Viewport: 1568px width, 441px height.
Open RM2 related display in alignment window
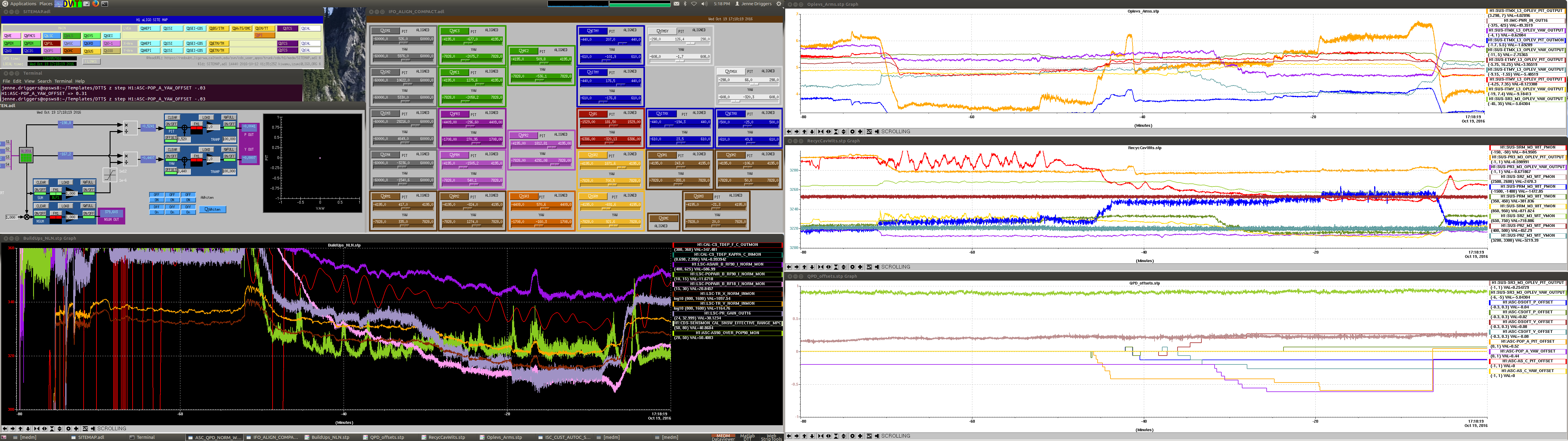point(455,196)
